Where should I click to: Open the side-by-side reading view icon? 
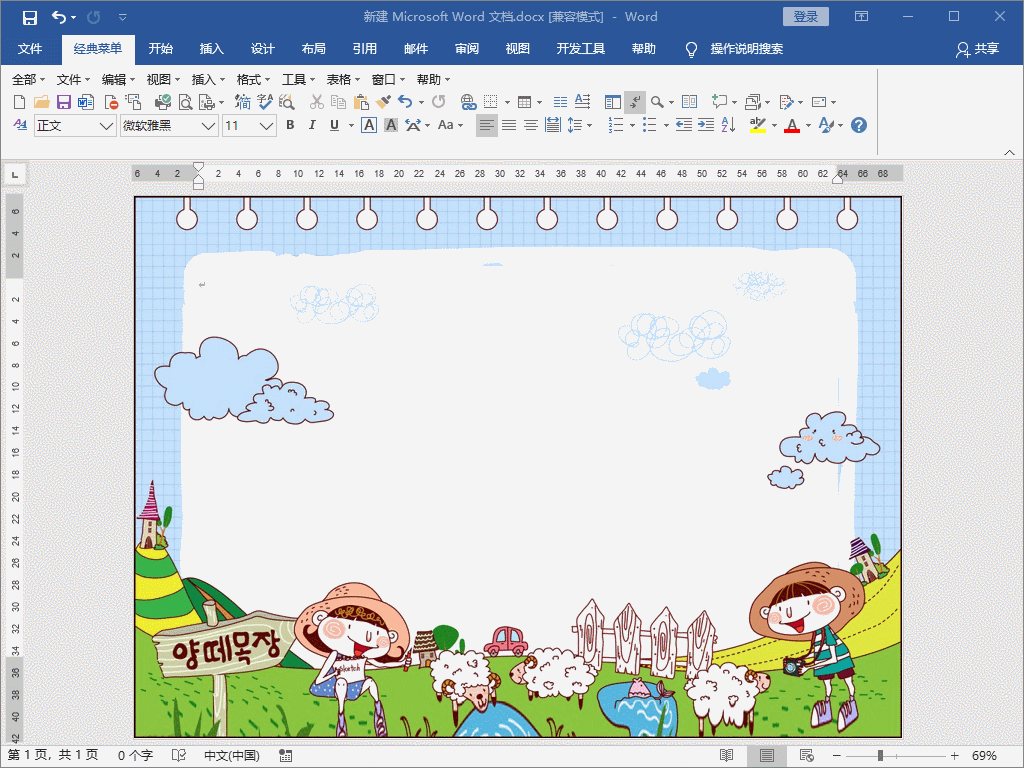tap(690, 102)
